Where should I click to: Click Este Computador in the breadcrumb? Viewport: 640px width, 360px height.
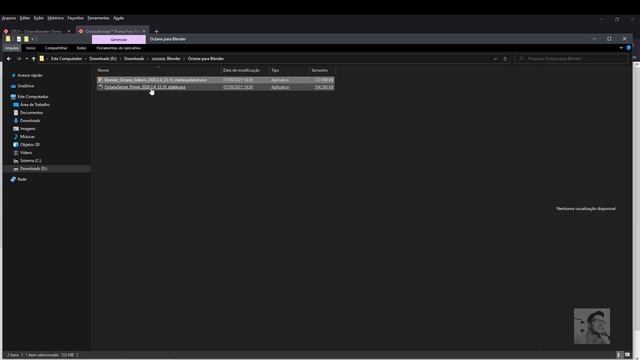[67, 59]
